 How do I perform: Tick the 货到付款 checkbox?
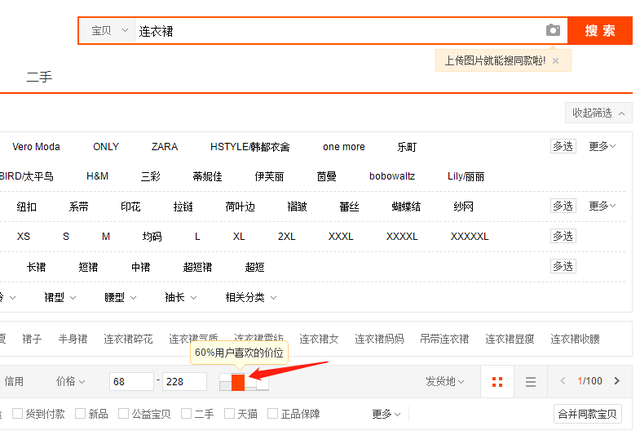coord(17,413)
